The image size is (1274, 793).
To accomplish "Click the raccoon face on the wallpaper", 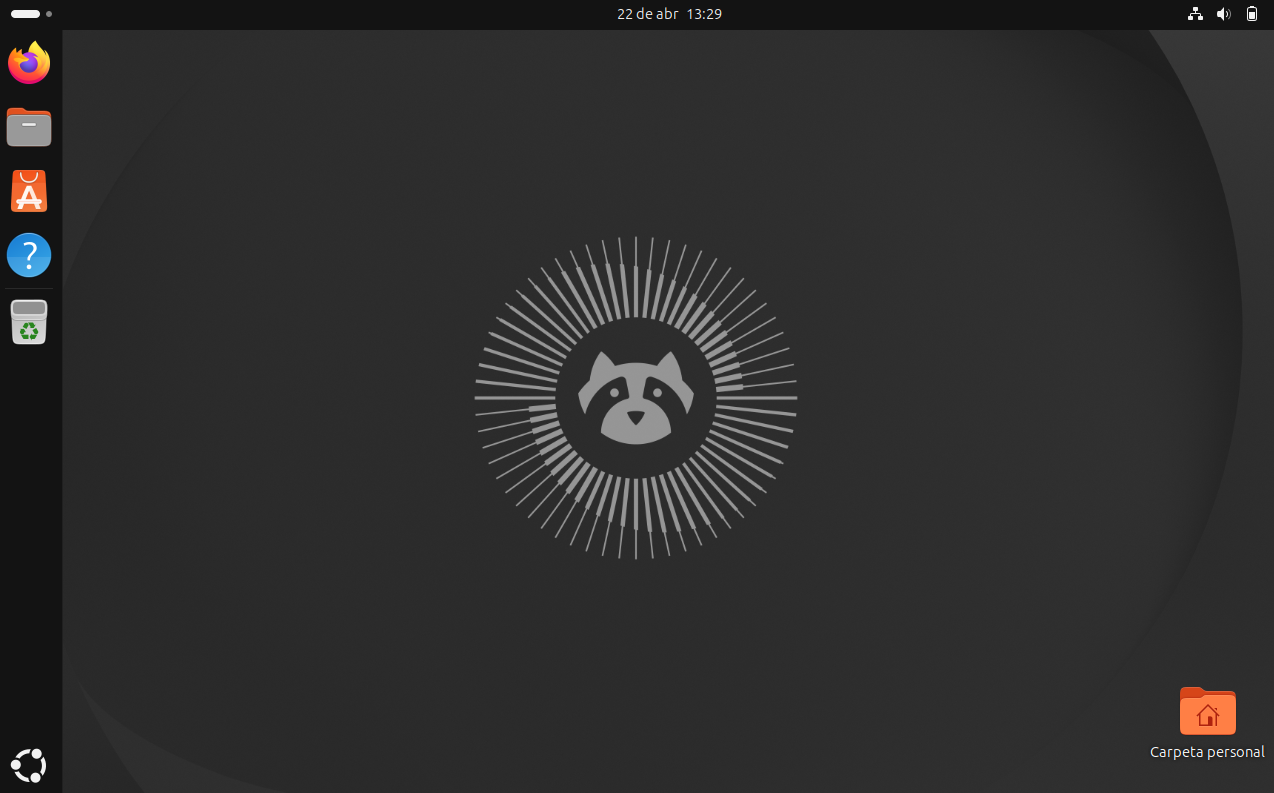I will (x=636, y=397).
